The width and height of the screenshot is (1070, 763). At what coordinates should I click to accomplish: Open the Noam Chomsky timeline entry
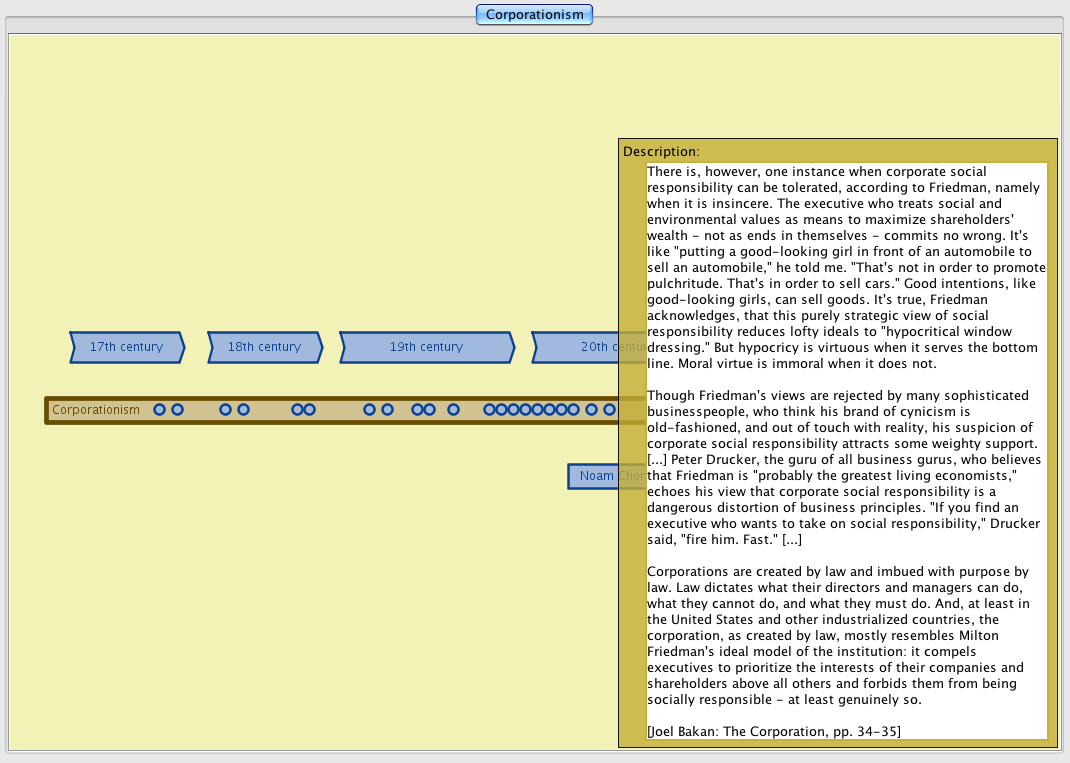coord(593,476)
